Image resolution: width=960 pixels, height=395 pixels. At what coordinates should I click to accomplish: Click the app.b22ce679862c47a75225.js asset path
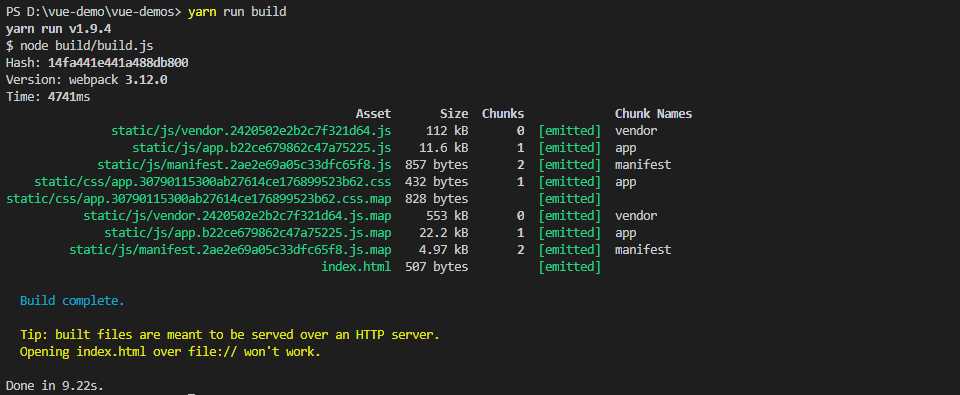coord(261,148)
